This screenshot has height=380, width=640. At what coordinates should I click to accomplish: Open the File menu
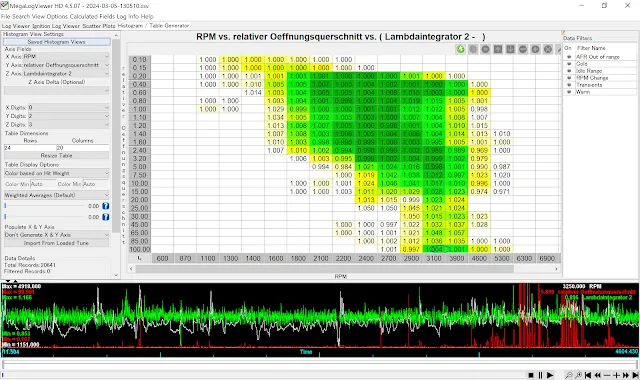5,17
